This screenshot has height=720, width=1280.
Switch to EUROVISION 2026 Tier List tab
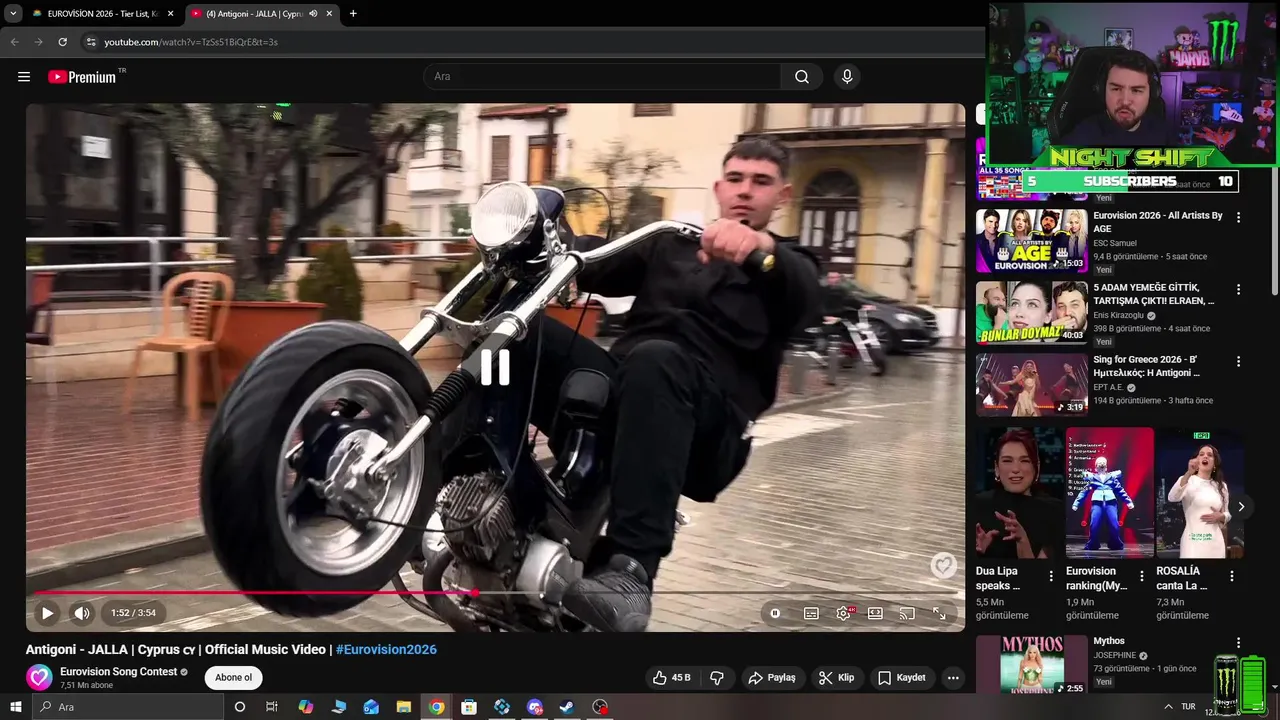[x=103, y=14]
